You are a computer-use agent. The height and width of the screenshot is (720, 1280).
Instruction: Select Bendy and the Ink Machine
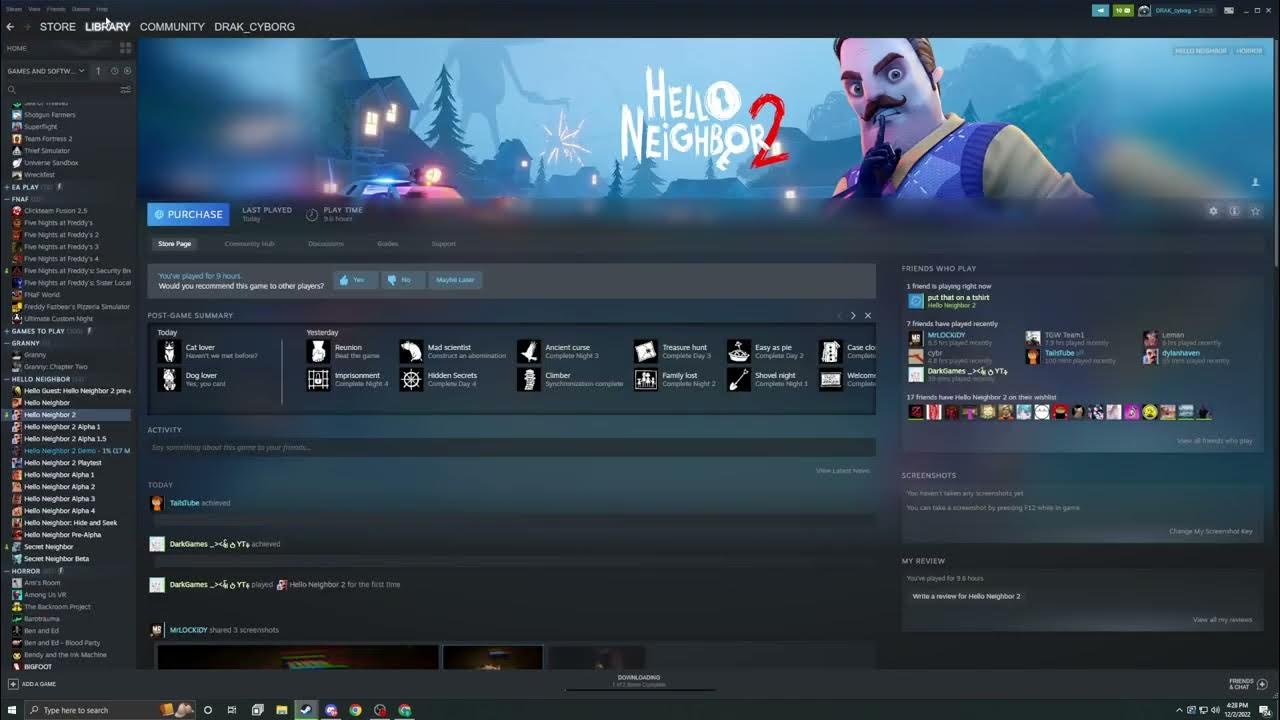point(65,655)
